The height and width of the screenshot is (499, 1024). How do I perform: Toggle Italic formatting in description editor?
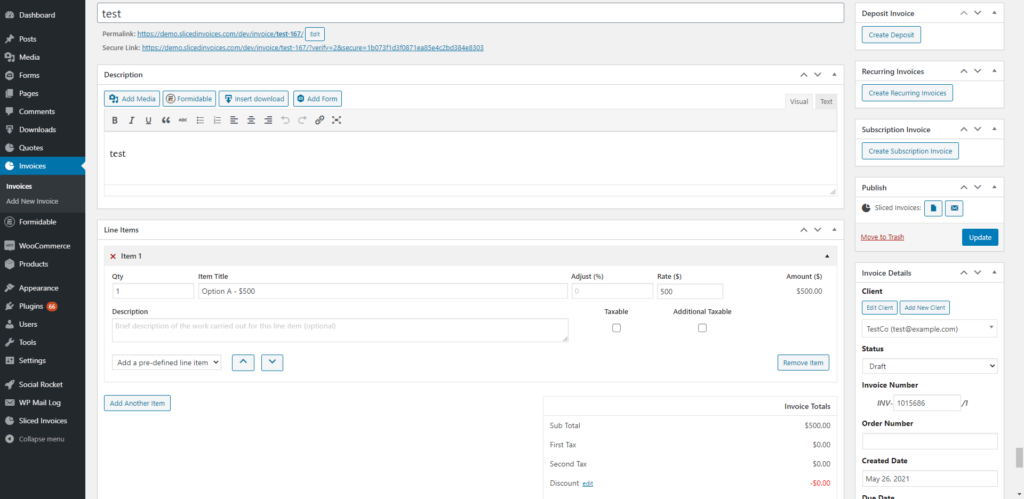tap(131, 120)
